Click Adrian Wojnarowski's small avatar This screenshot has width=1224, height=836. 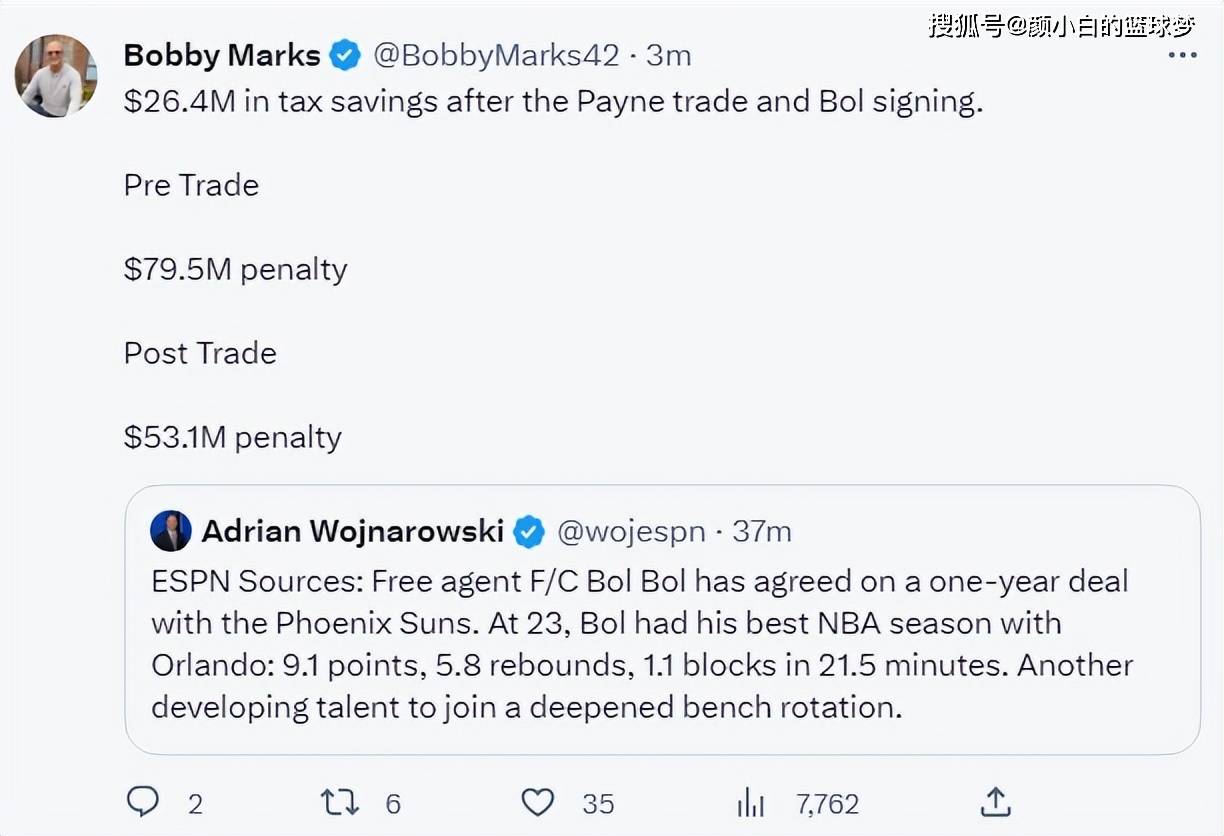click(171, 531)
